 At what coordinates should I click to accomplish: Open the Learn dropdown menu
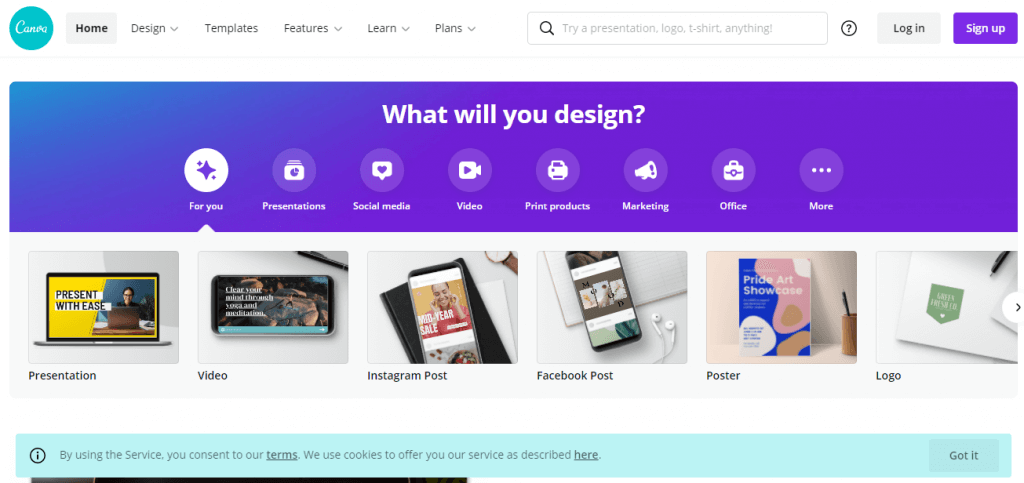[389, 28]
